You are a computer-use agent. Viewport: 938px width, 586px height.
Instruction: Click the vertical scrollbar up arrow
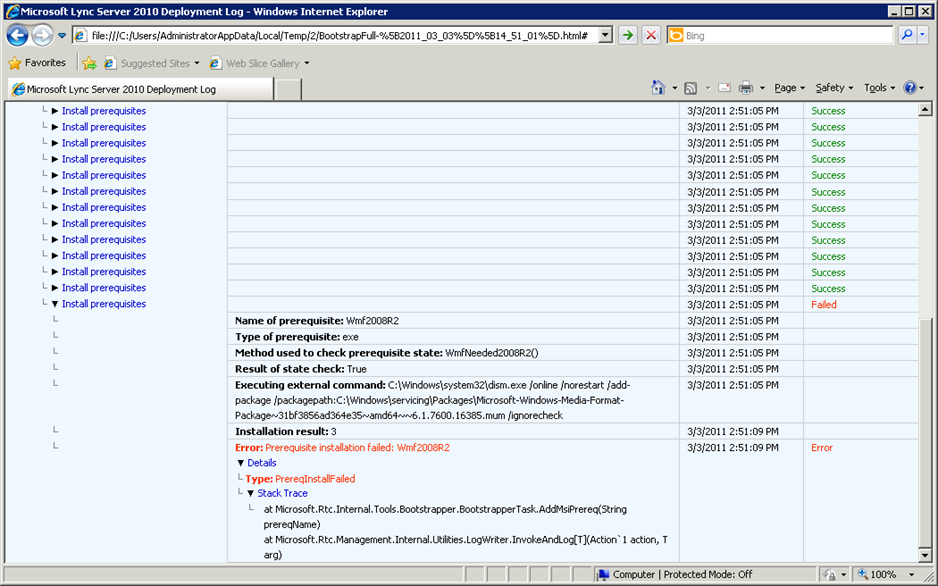(x=925, y=109)
